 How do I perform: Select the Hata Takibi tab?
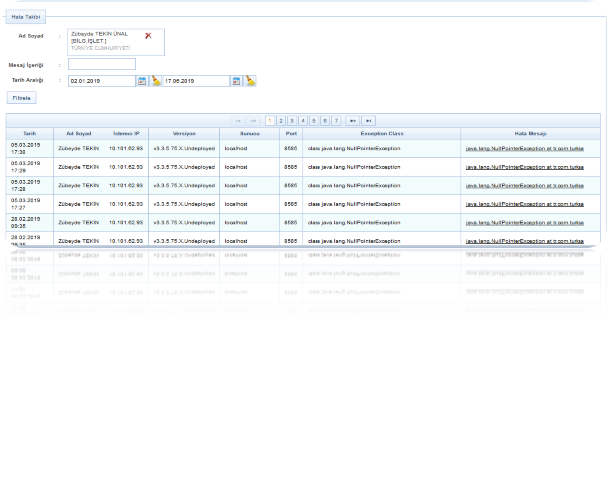26,17
